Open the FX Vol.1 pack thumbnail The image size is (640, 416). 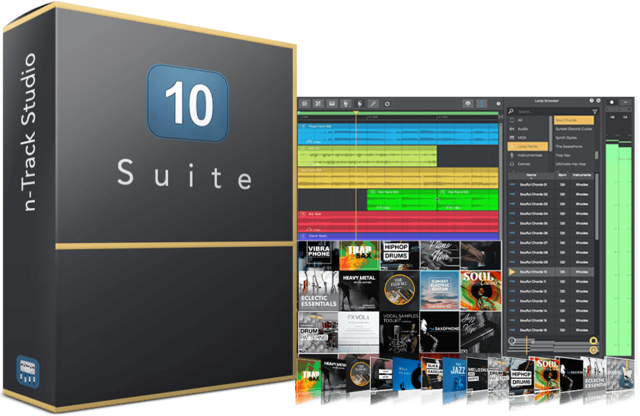[x=359, y=333]
